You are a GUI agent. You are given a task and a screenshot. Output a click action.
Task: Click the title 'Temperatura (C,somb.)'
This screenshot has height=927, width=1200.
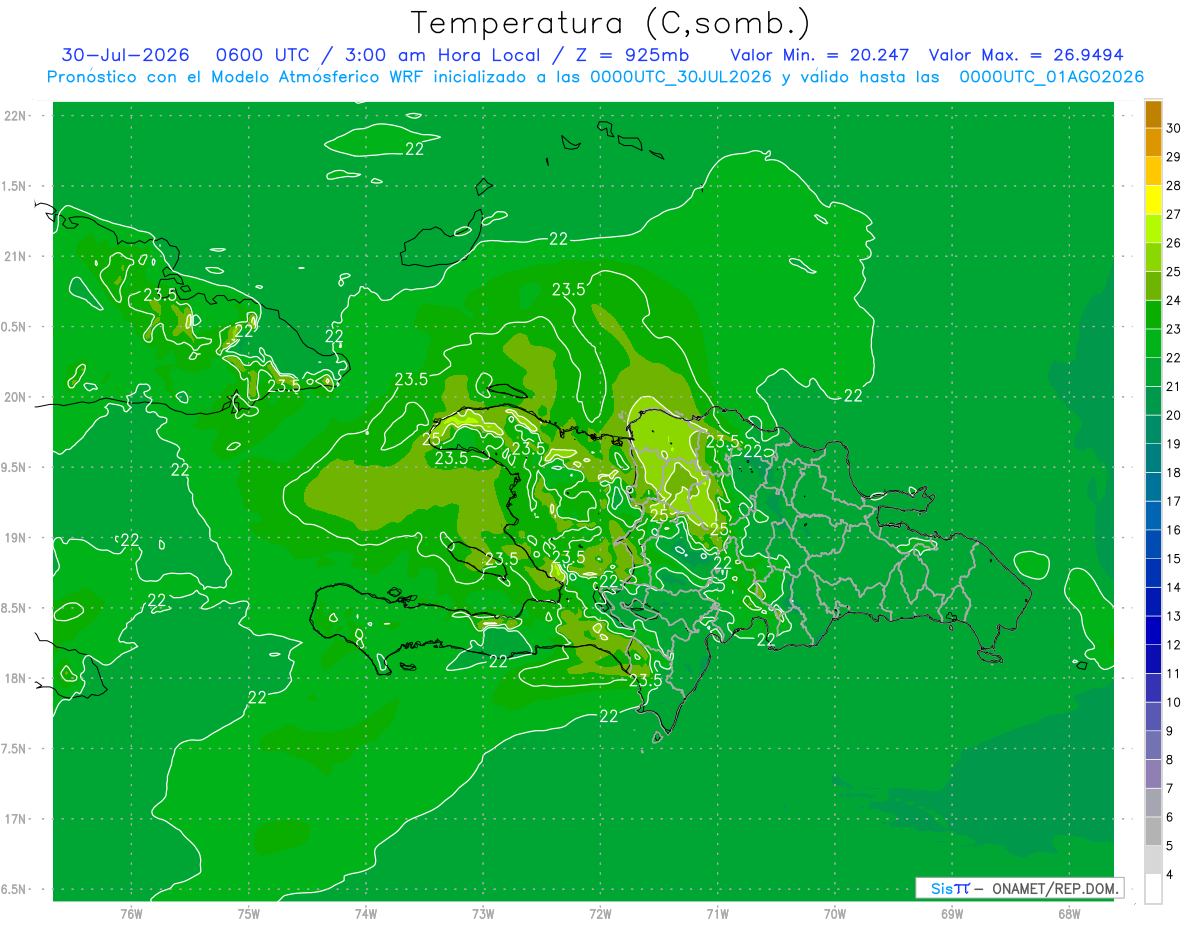click(611, 23)
